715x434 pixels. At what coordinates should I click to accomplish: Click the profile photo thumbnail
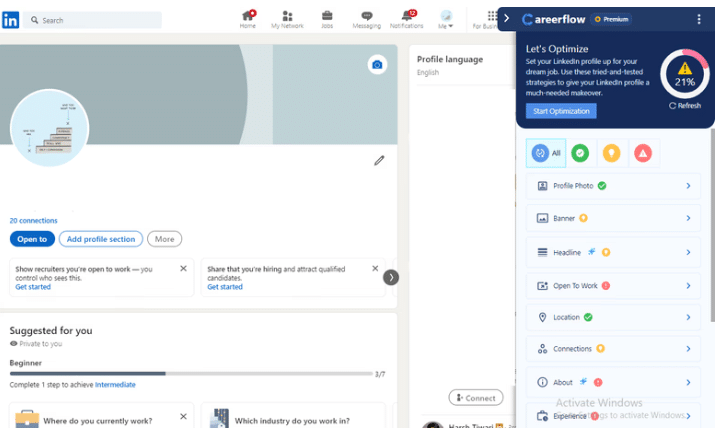(49, 128)
